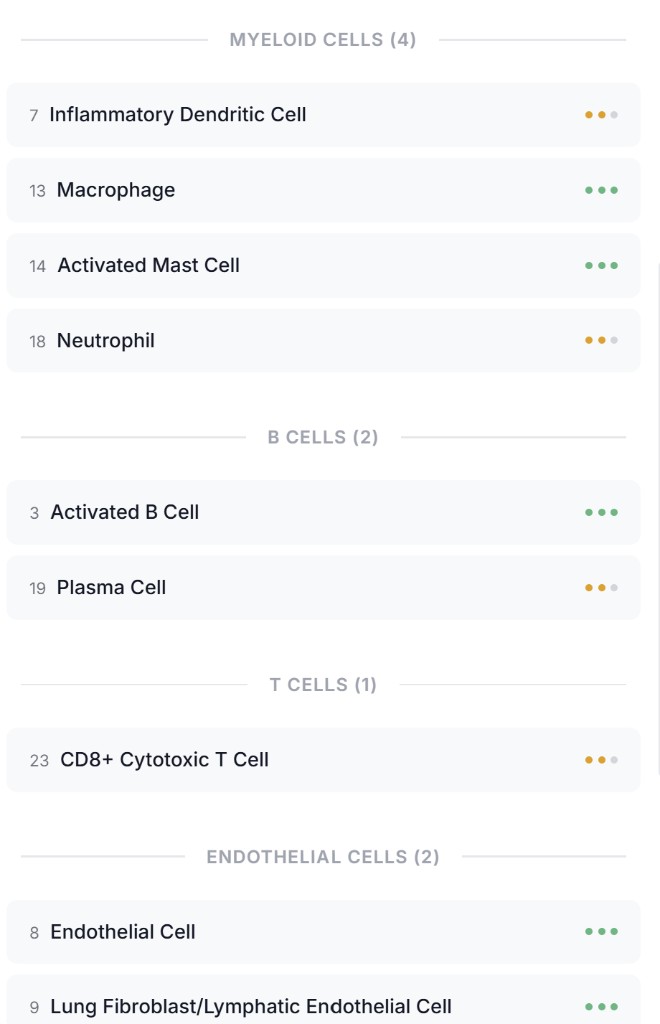Collapse the MYELOID CELLS section

tap(322, 40)
